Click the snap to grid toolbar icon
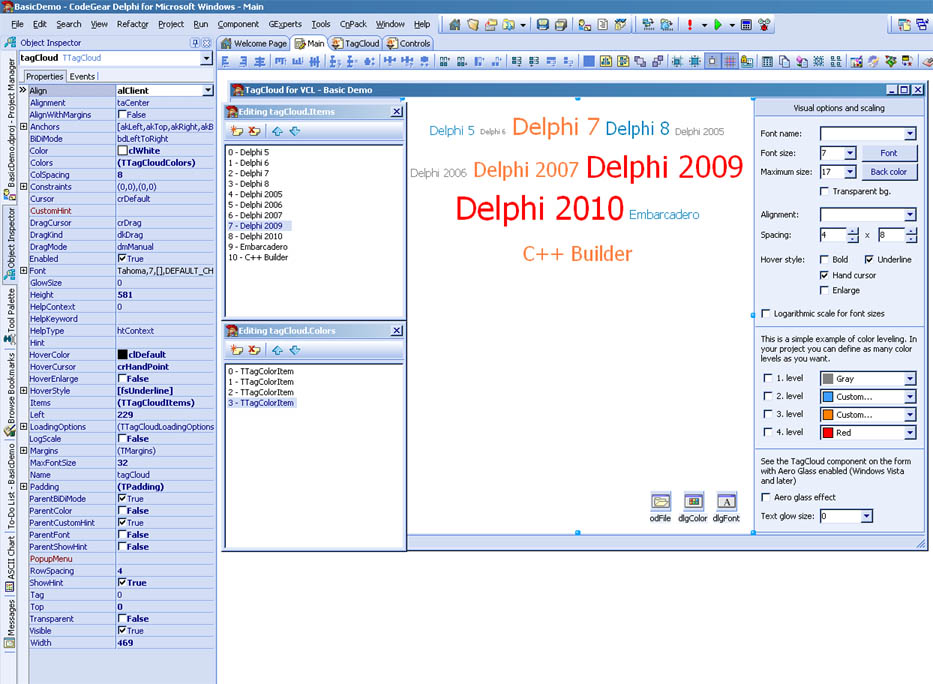This screenshot has height=684, width=933. click(x=730, y=61)
